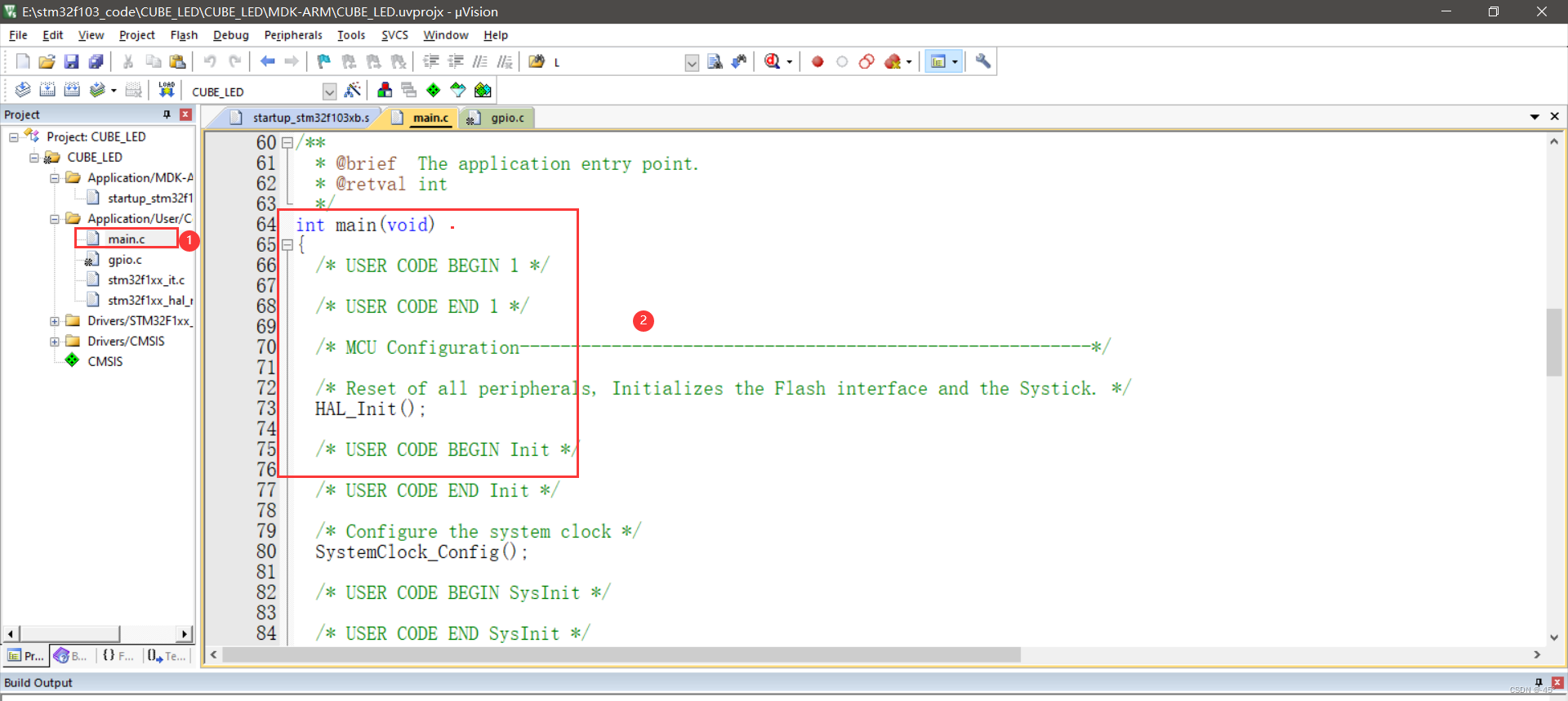Open the editor tab list dropdown arrow
Screen dimensions: 1568x701
pos(1535,117)
